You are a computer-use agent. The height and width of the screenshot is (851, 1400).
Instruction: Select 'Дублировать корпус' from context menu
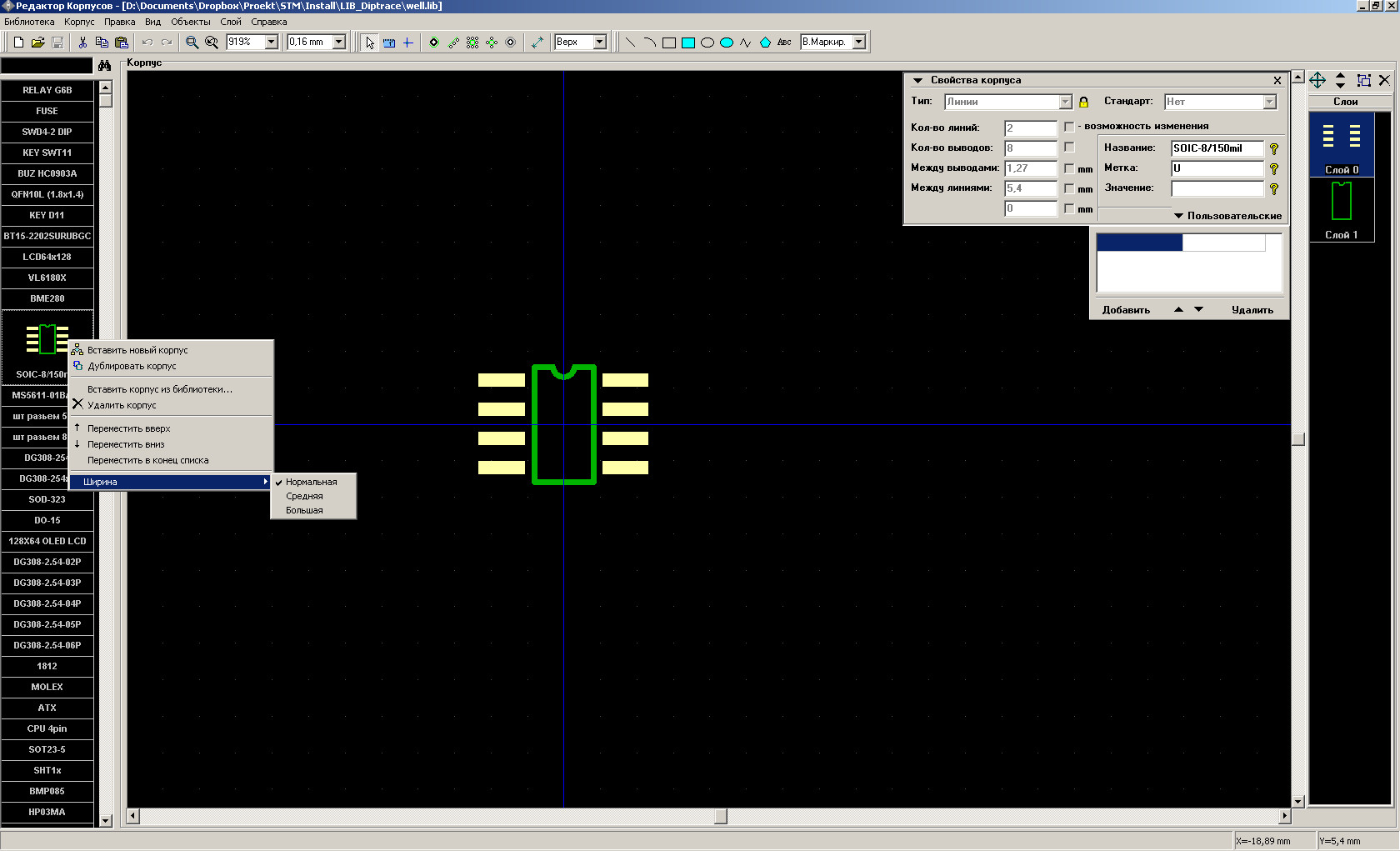132,366
